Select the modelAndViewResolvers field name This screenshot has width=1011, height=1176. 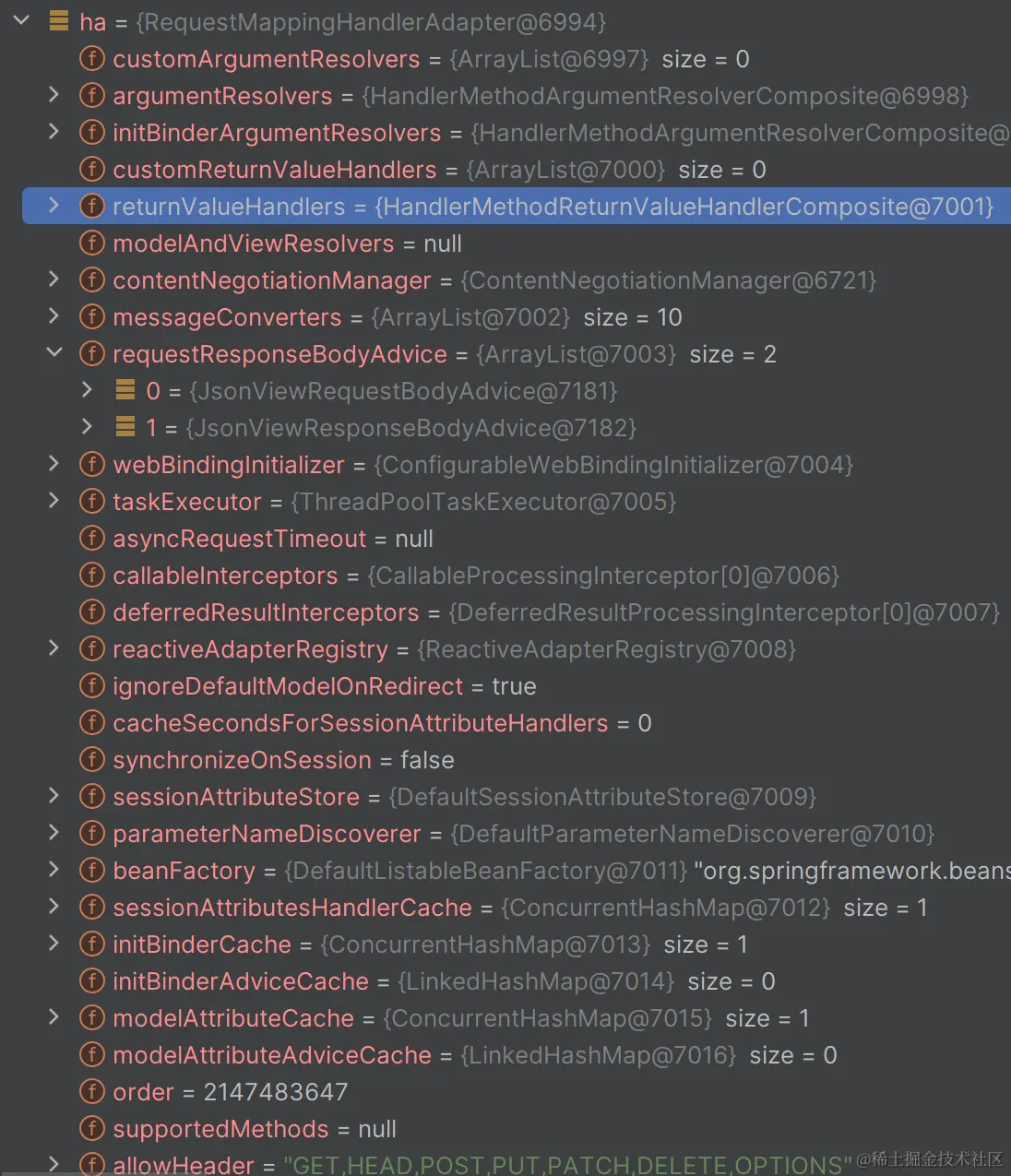click(x=253, y=244)
